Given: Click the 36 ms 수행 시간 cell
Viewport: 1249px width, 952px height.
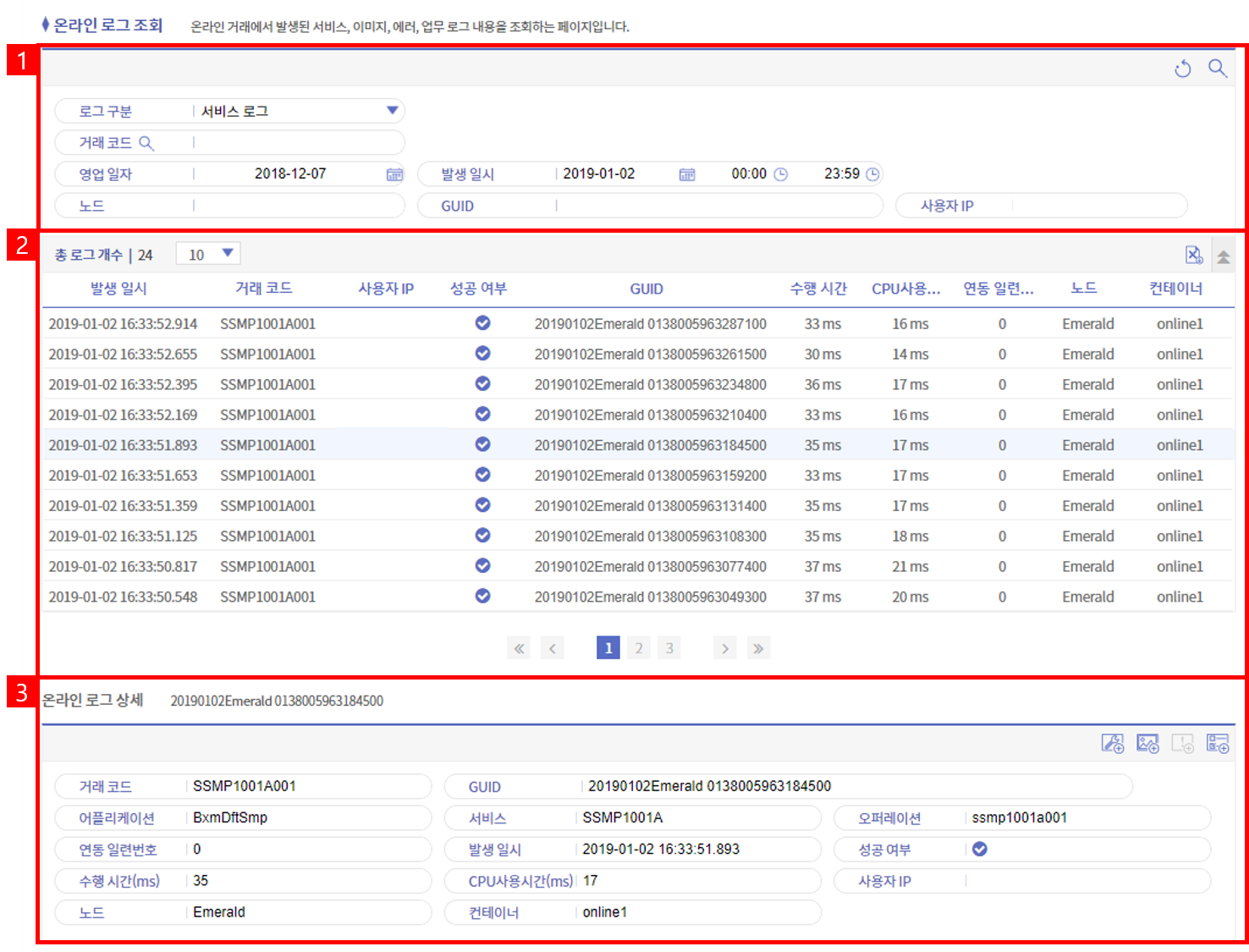Looking at the screenshot, I should coord(823,385).
